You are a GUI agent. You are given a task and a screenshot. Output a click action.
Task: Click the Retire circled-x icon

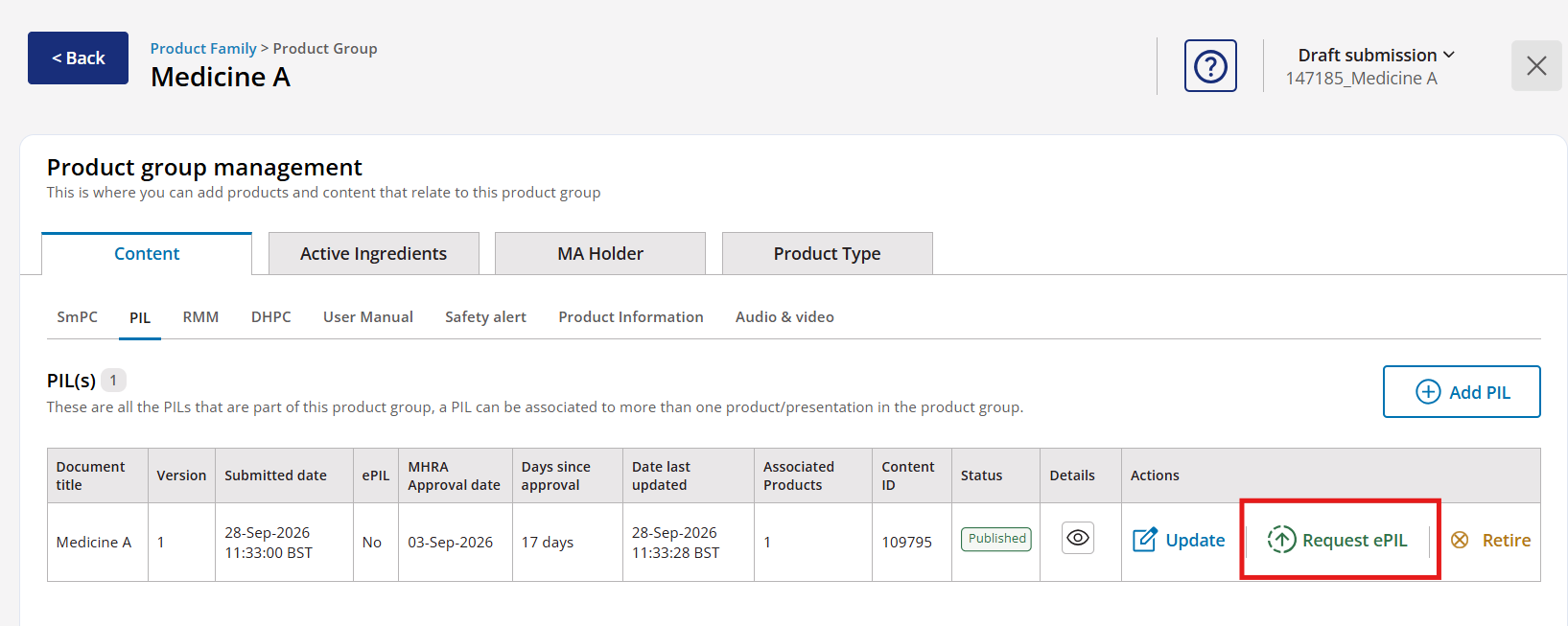point(1460,540)
